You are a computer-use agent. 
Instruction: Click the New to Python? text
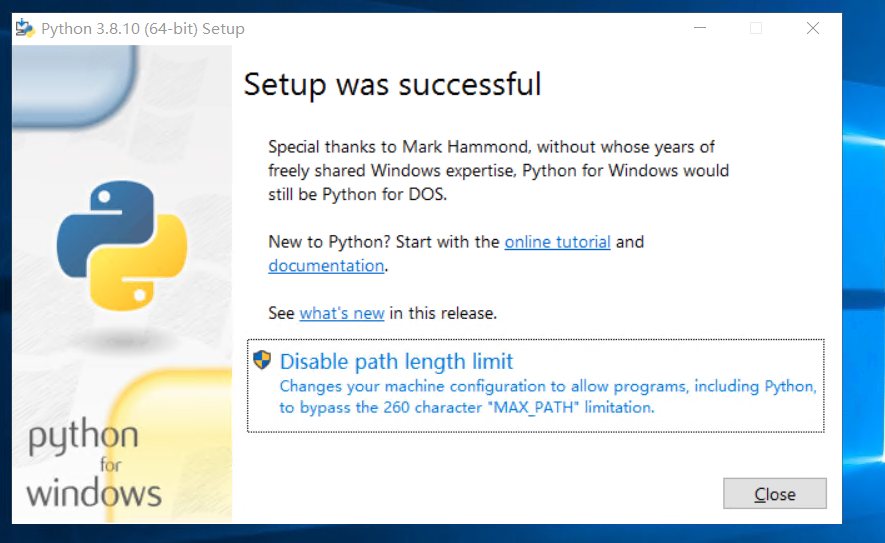coord(329,242)
